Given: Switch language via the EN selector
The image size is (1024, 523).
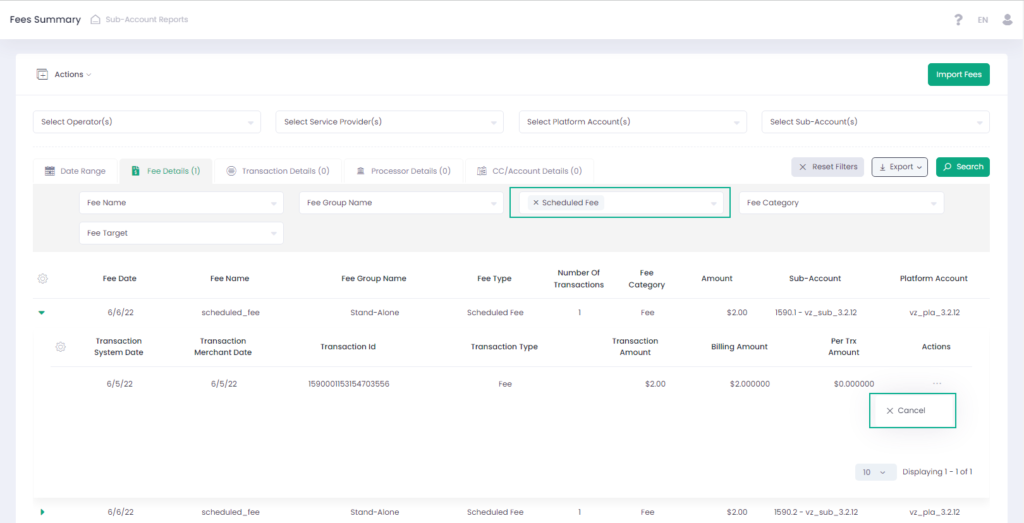Looking at the screenshot, I should (983, 20).
